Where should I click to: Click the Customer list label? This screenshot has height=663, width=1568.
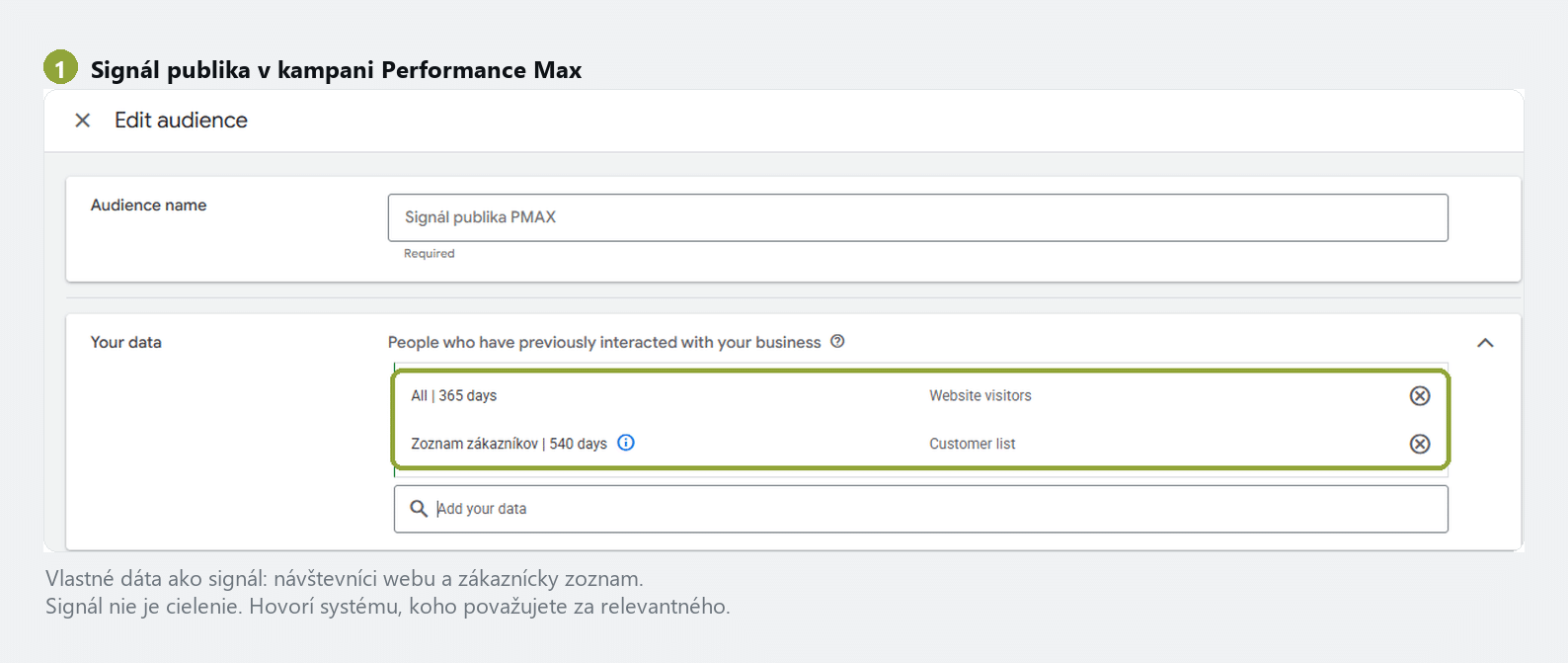click(x=972, y=444)
